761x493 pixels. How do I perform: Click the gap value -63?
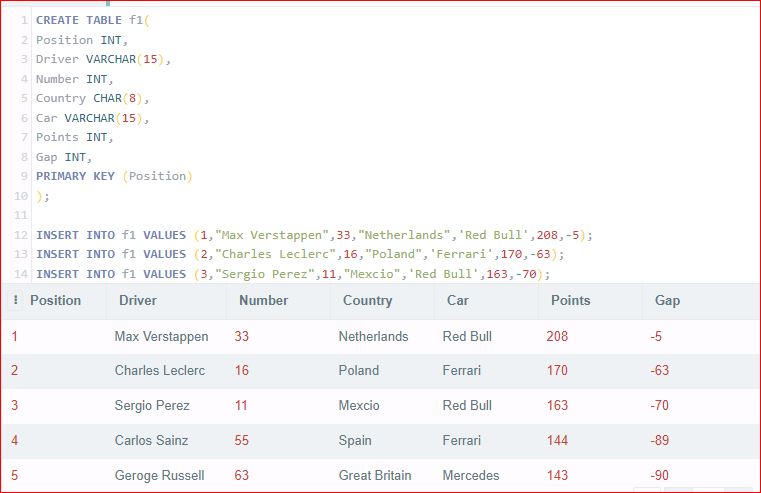660,370
